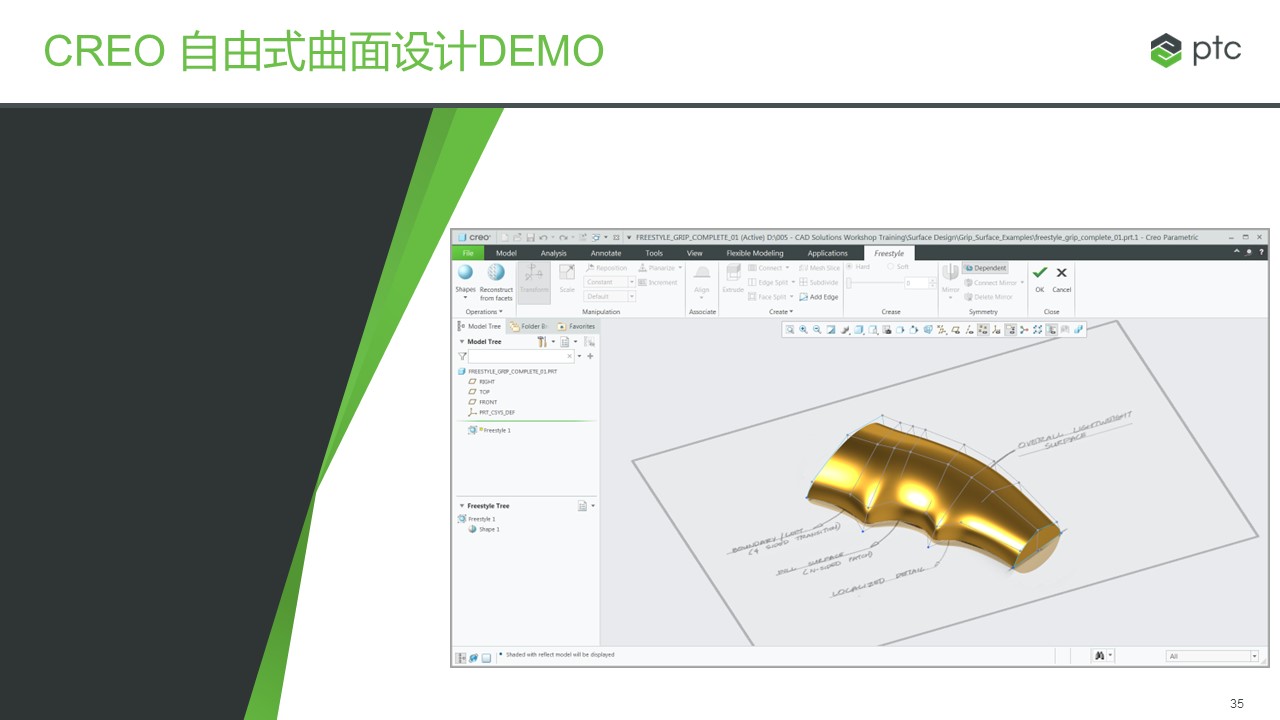Open the File menu

(468, 253)
